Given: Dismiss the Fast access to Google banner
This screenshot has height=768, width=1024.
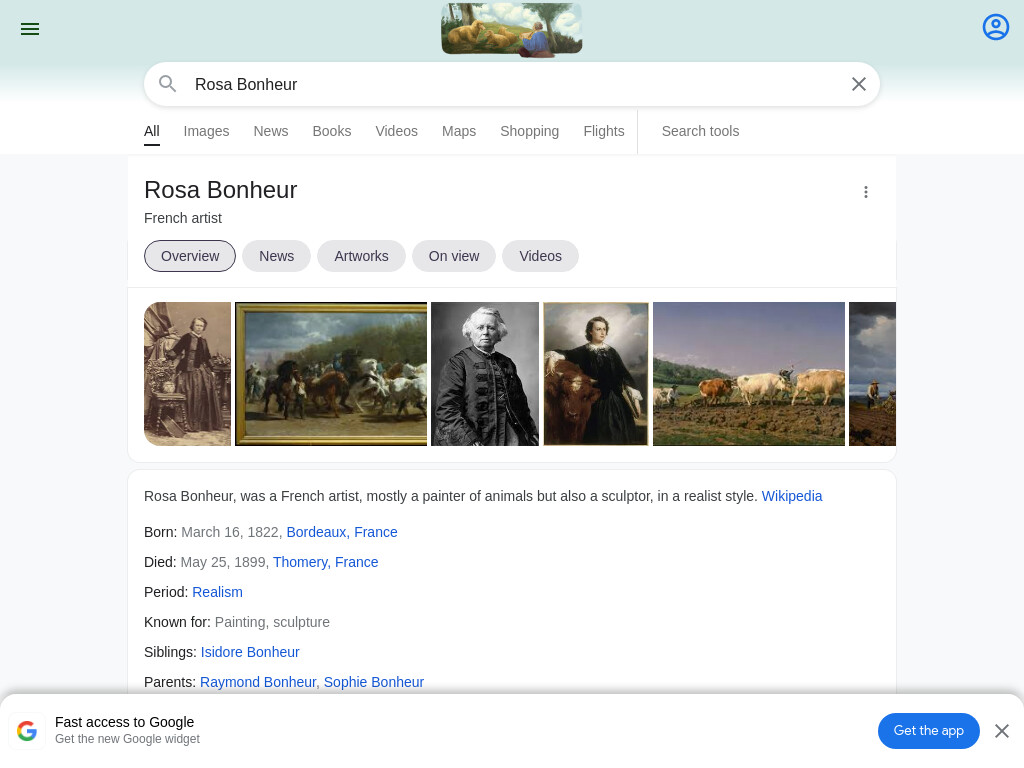Looking at the screenshot, I should click(1002, 731).
